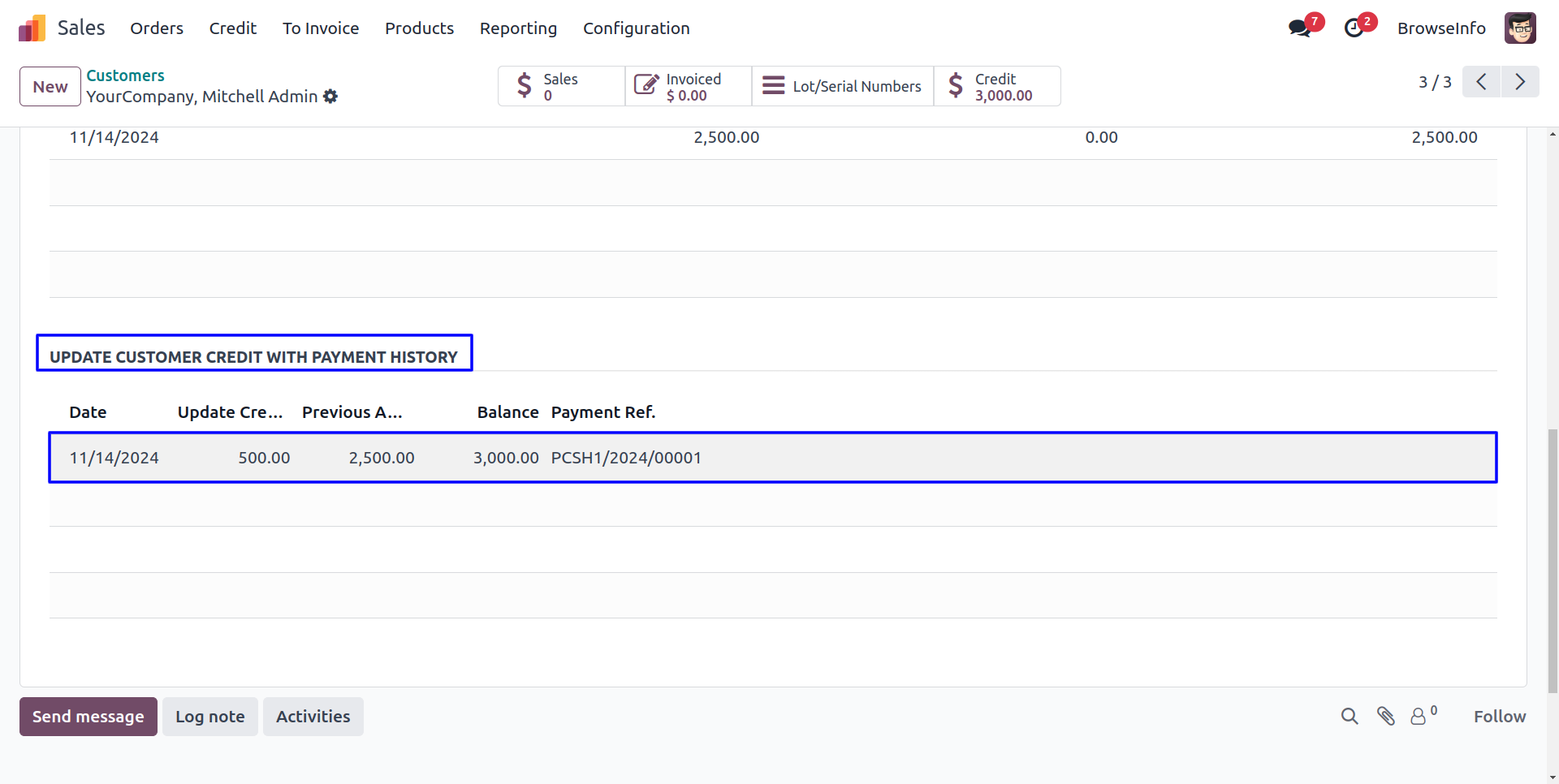1559x784 pixels.
Task: Open the activities clock icon
Action: point(1354,28)
